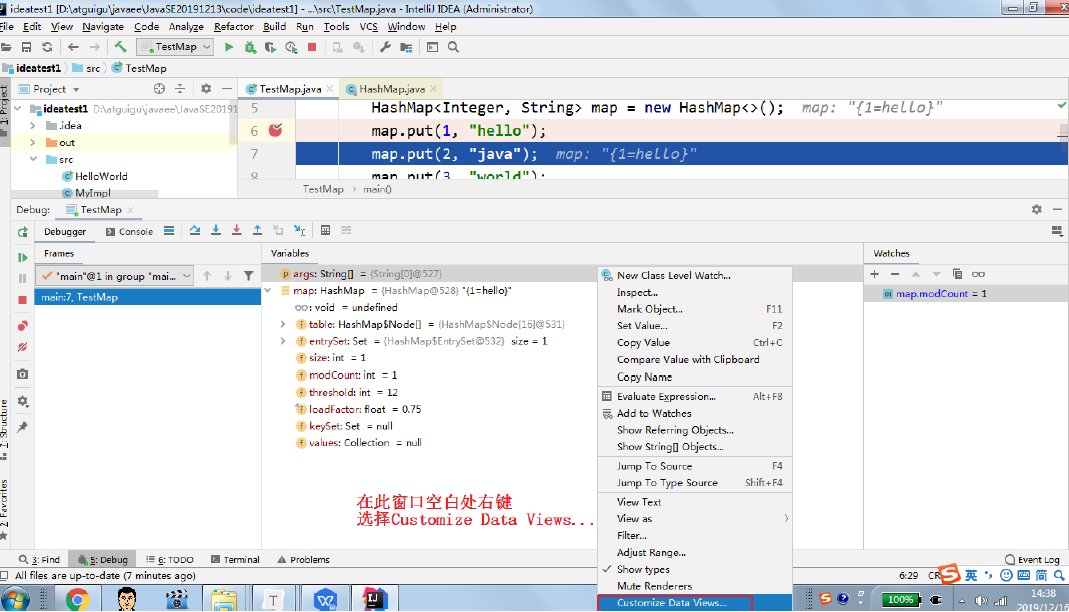
Task: Open the Analyze menu
Action: click(x=186, y=27)
